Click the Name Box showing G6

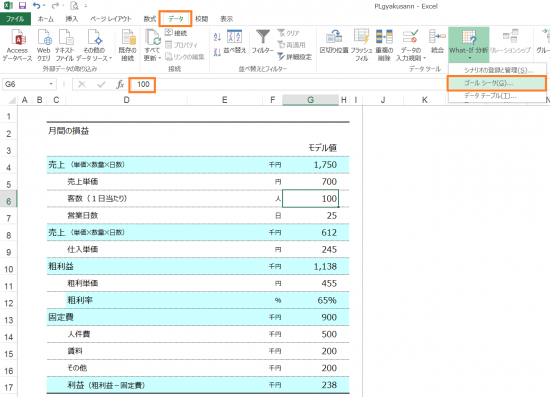click(25, 84)
